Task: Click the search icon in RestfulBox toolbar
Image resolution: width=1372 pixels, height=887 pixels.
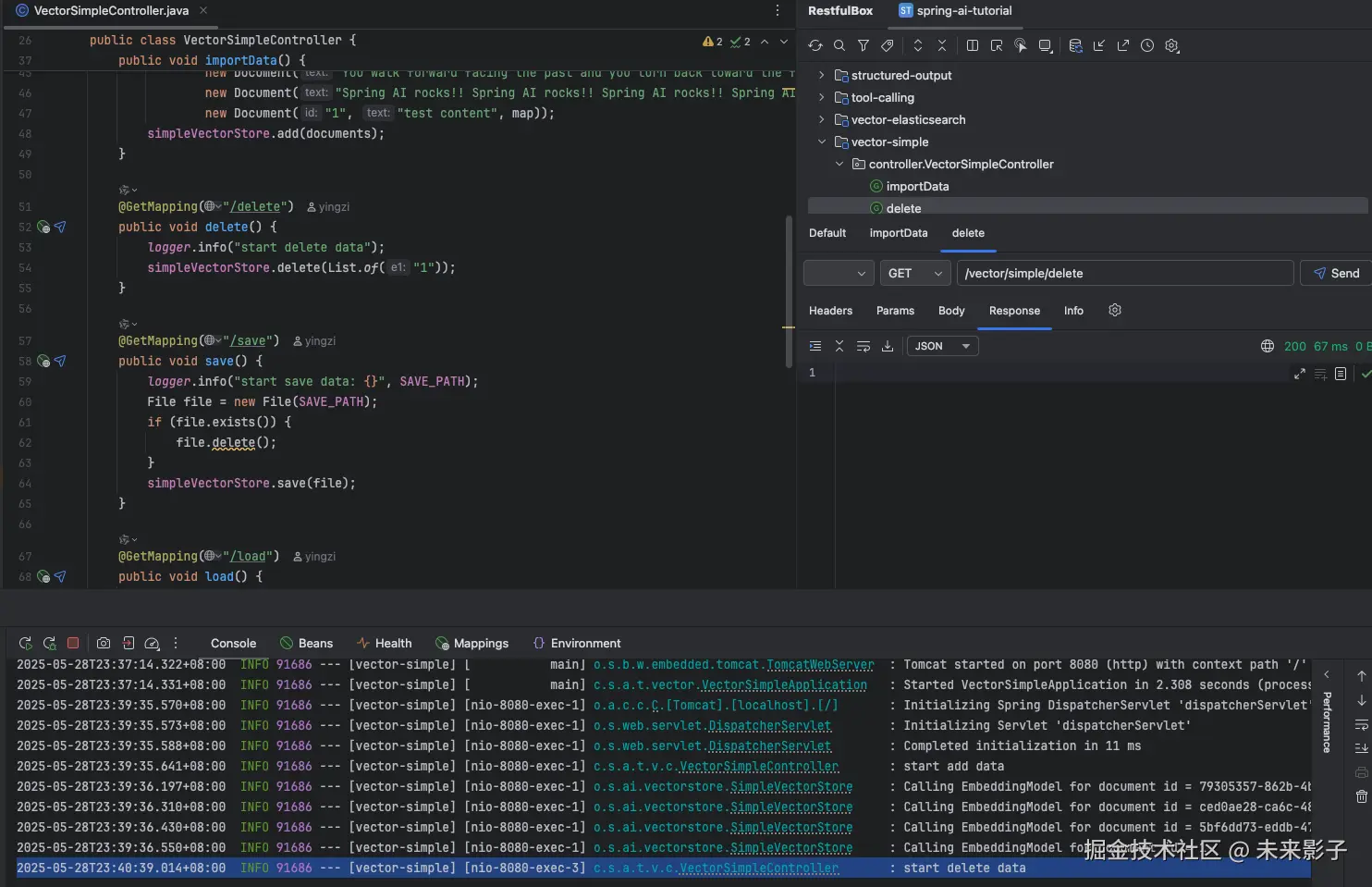Action: pos(839,45)
